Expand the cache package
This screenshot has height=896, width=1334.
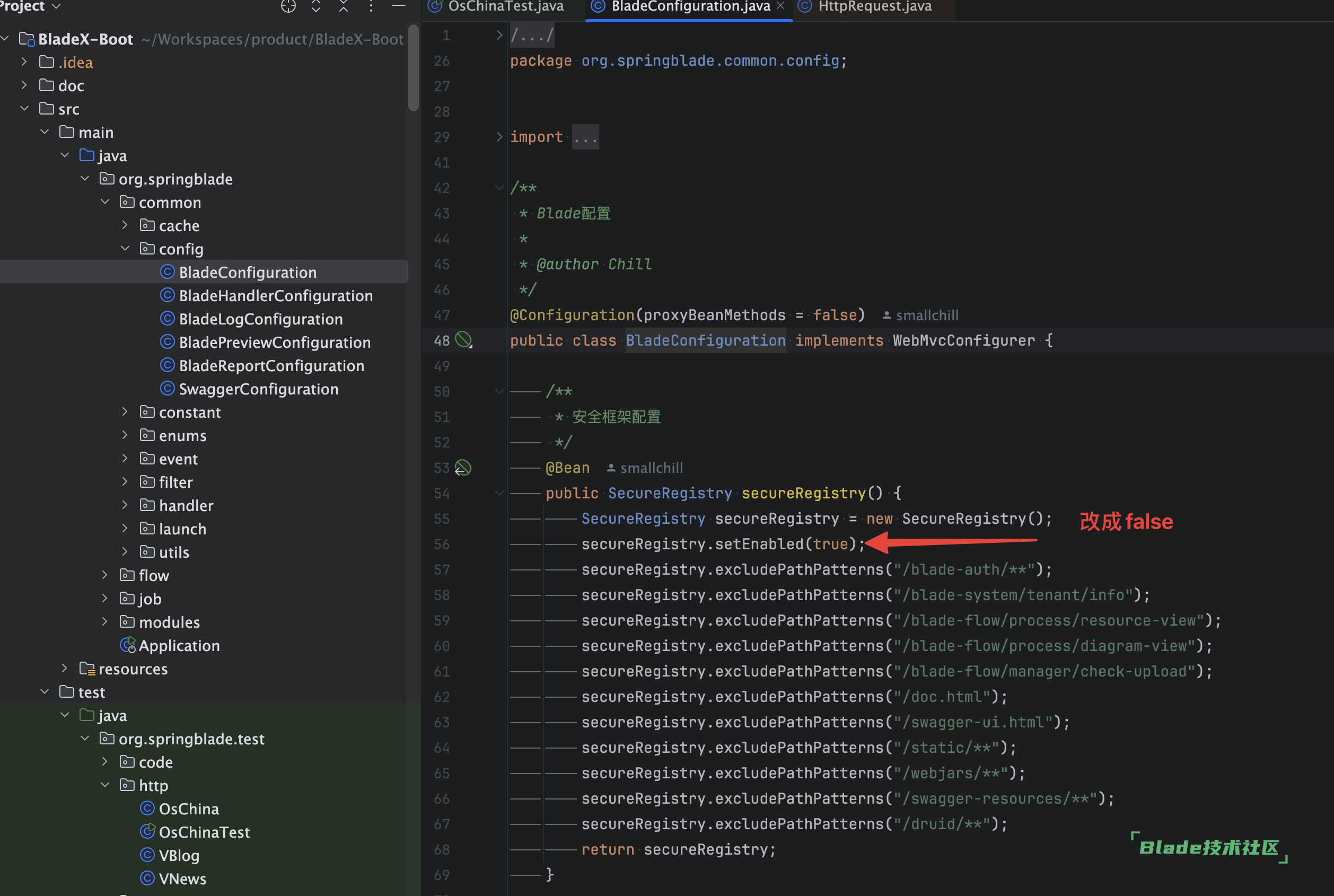point(125,225)
